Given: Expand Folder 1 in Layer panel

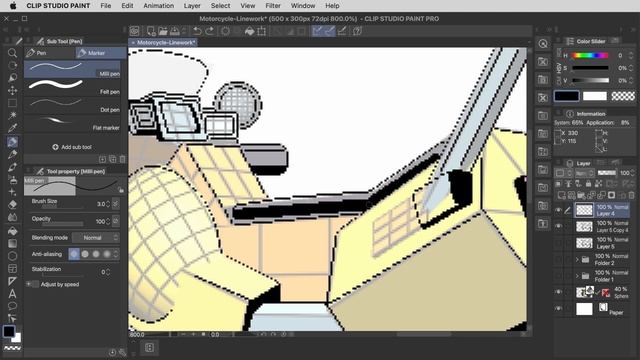Looking at the screenshot, I should (577, 276).
